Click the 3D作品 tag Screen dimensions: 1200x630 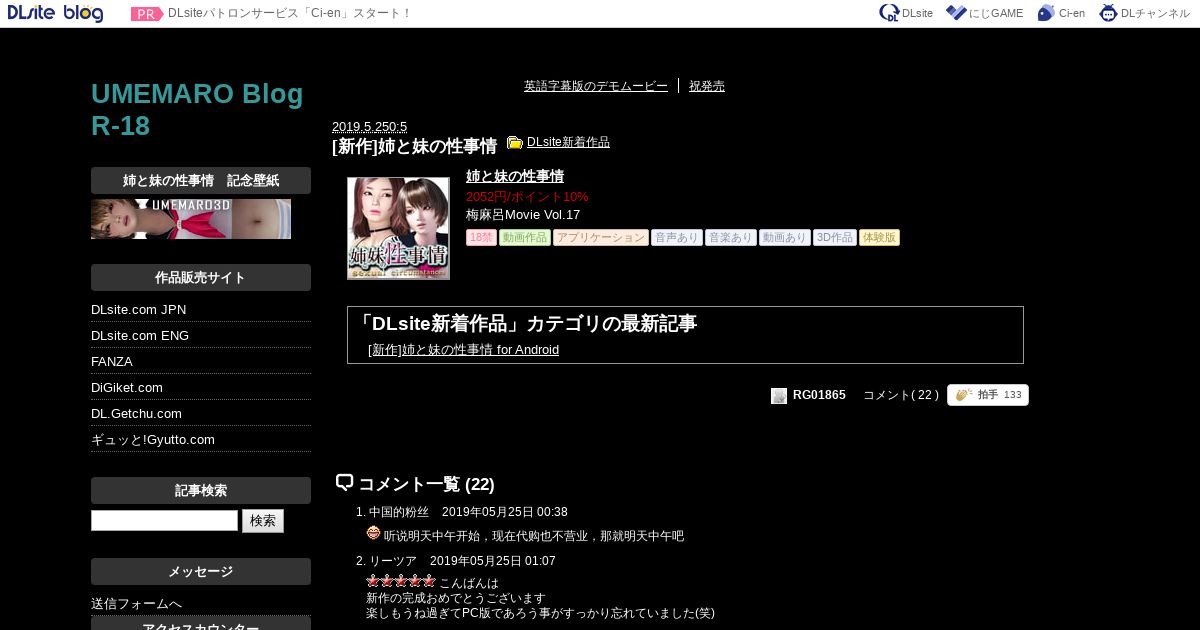(834, 238)
